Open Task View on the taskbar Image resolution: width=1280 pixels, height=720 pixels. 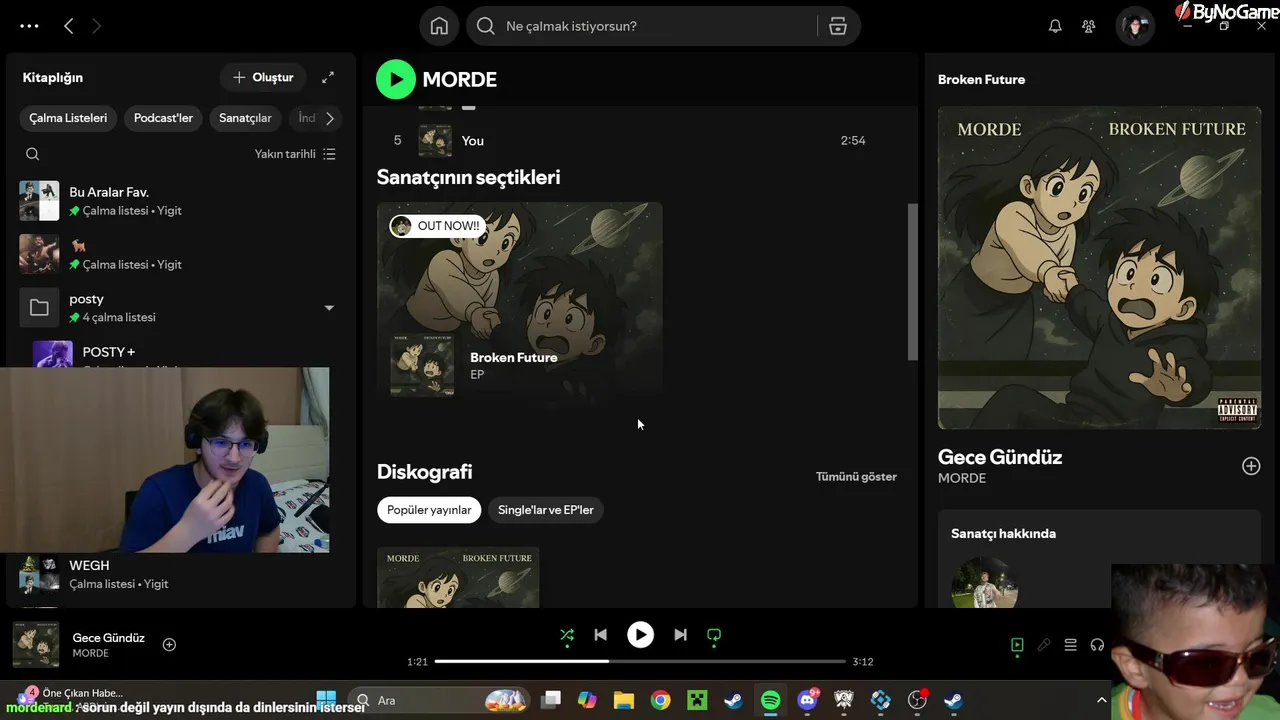551,700
